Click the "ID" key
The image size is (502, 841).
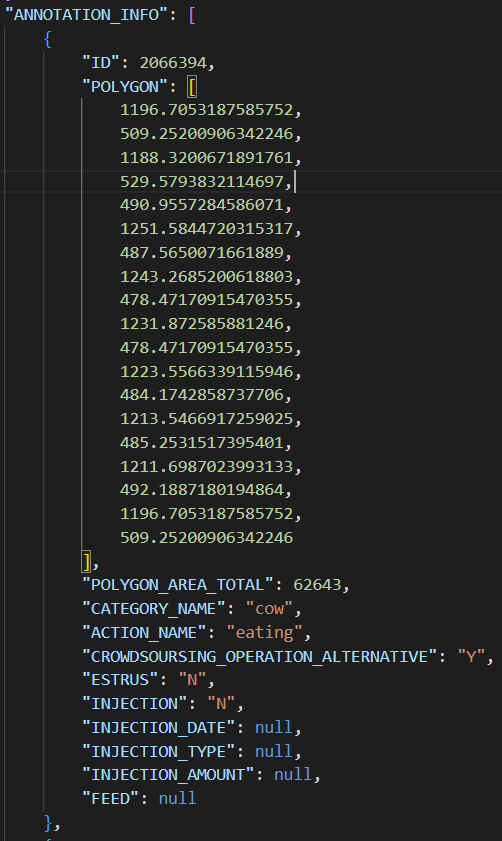click(x=101, y=63)
